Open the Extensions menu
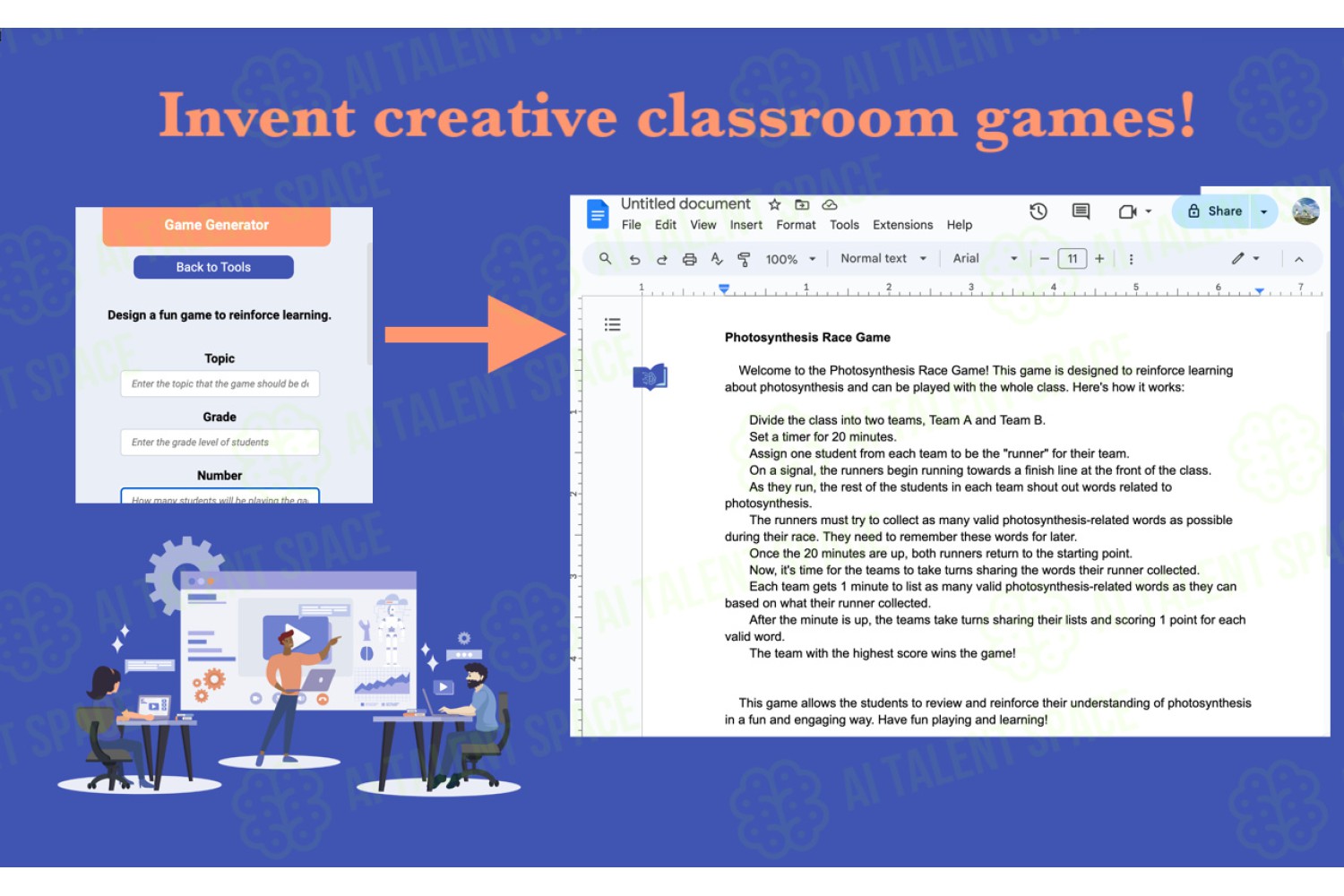The image size is (1344, 896). click(903, 225)
